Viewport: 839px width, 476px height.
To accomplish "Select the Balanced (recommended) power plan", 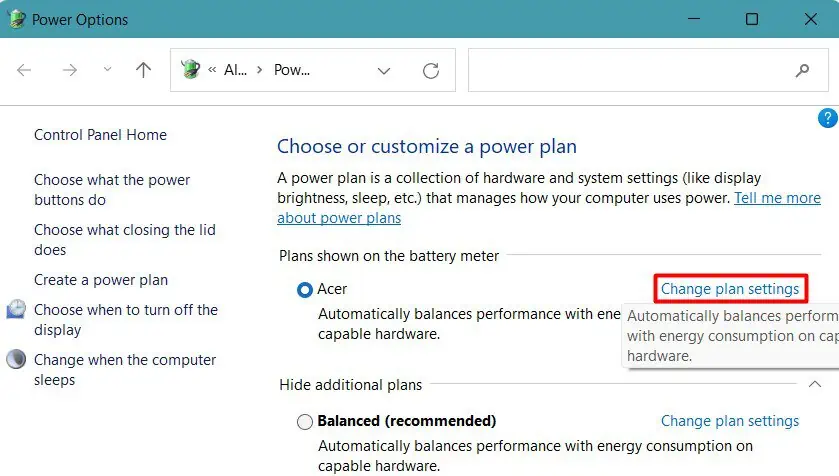I will [305, 422].
